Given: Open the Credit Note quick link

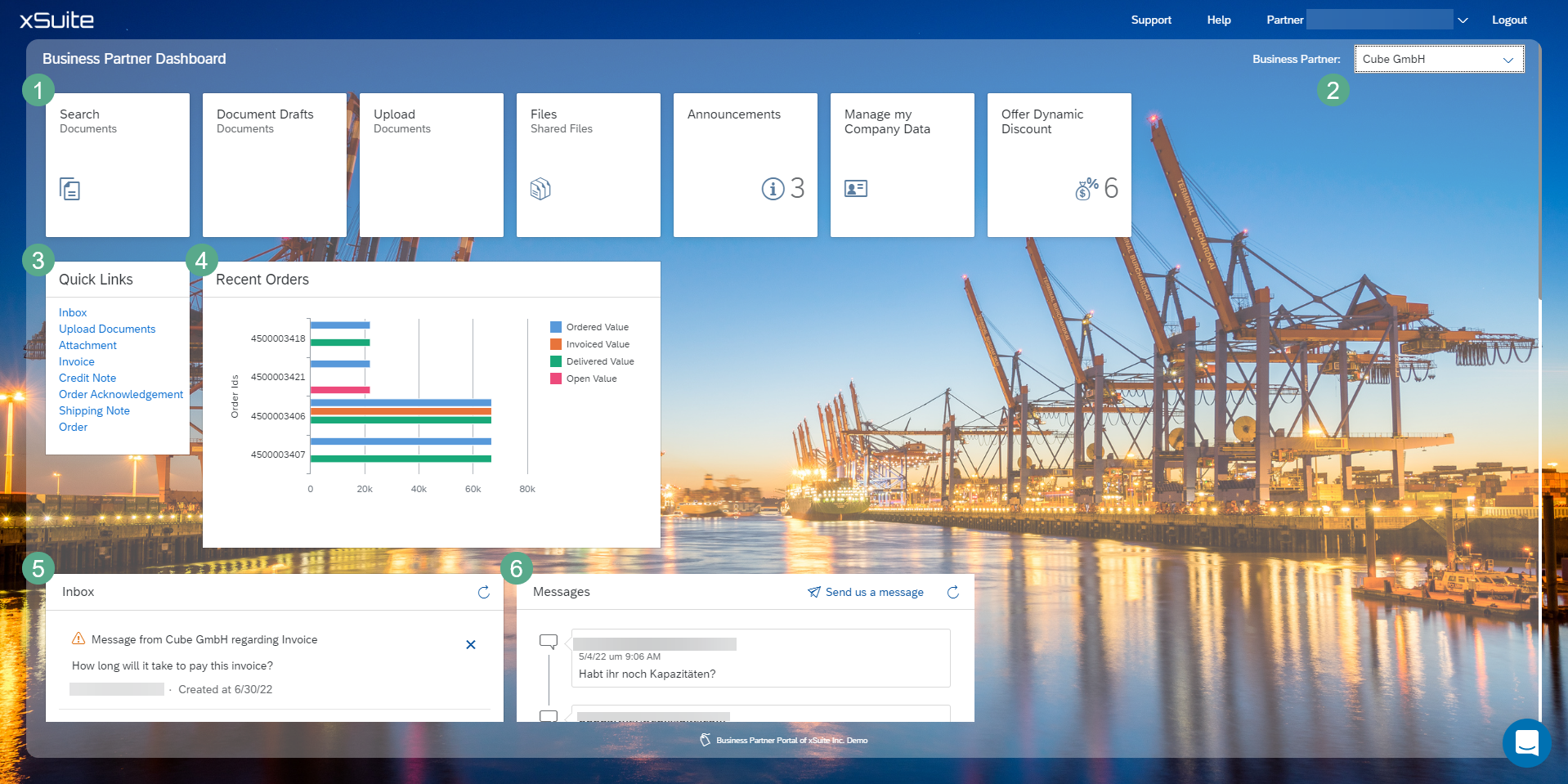Looking at the screenshot, I should click(x=87, y=378).
